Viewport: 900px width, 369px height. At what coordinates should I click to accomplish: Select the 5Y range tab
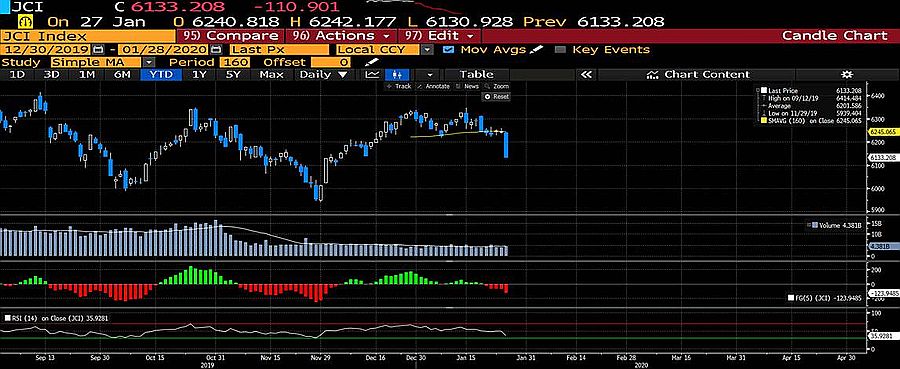(x=233, y=75)
